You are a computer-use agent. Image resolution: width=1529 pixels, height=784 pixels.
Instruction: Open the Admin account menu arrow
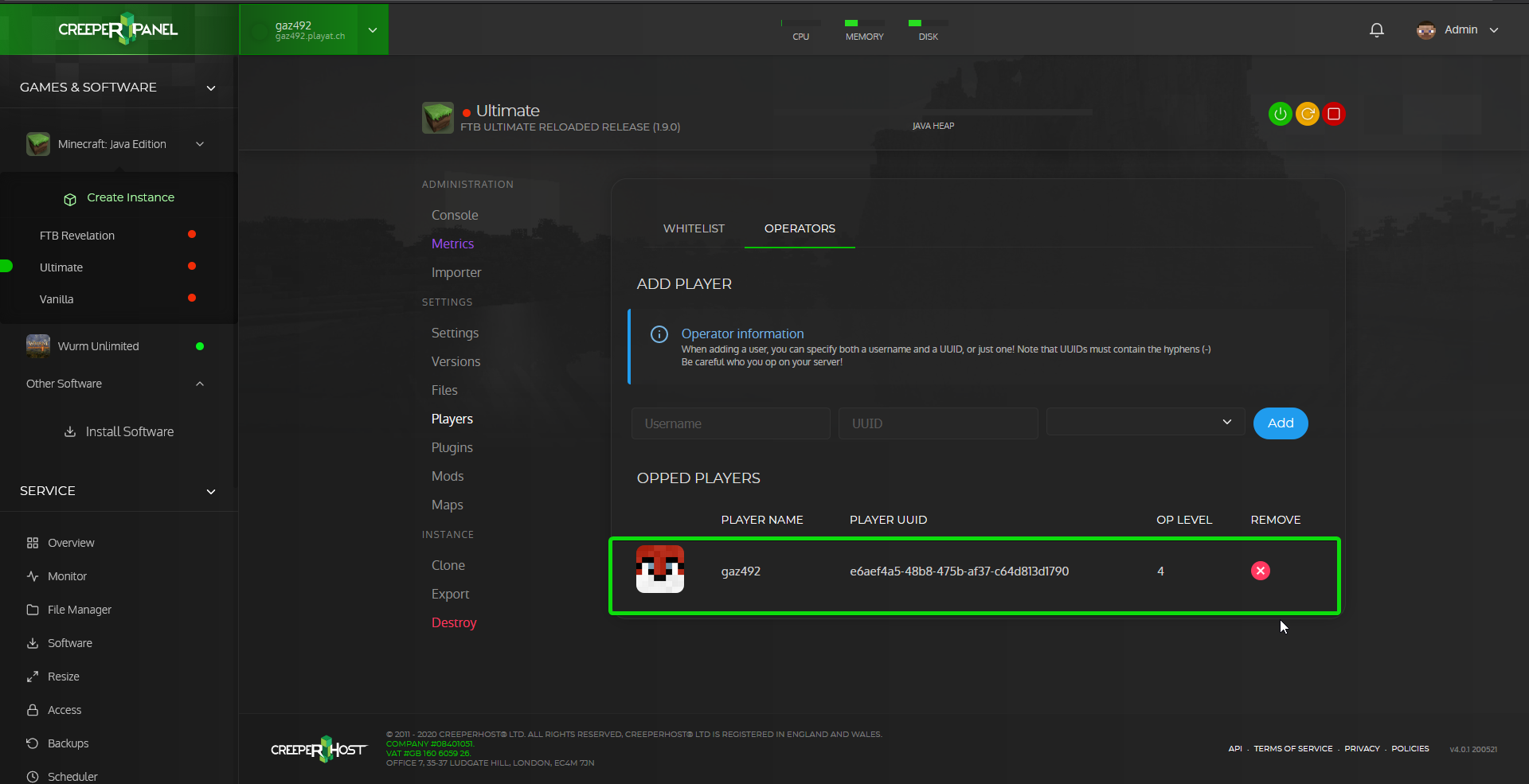(1494, 30)
